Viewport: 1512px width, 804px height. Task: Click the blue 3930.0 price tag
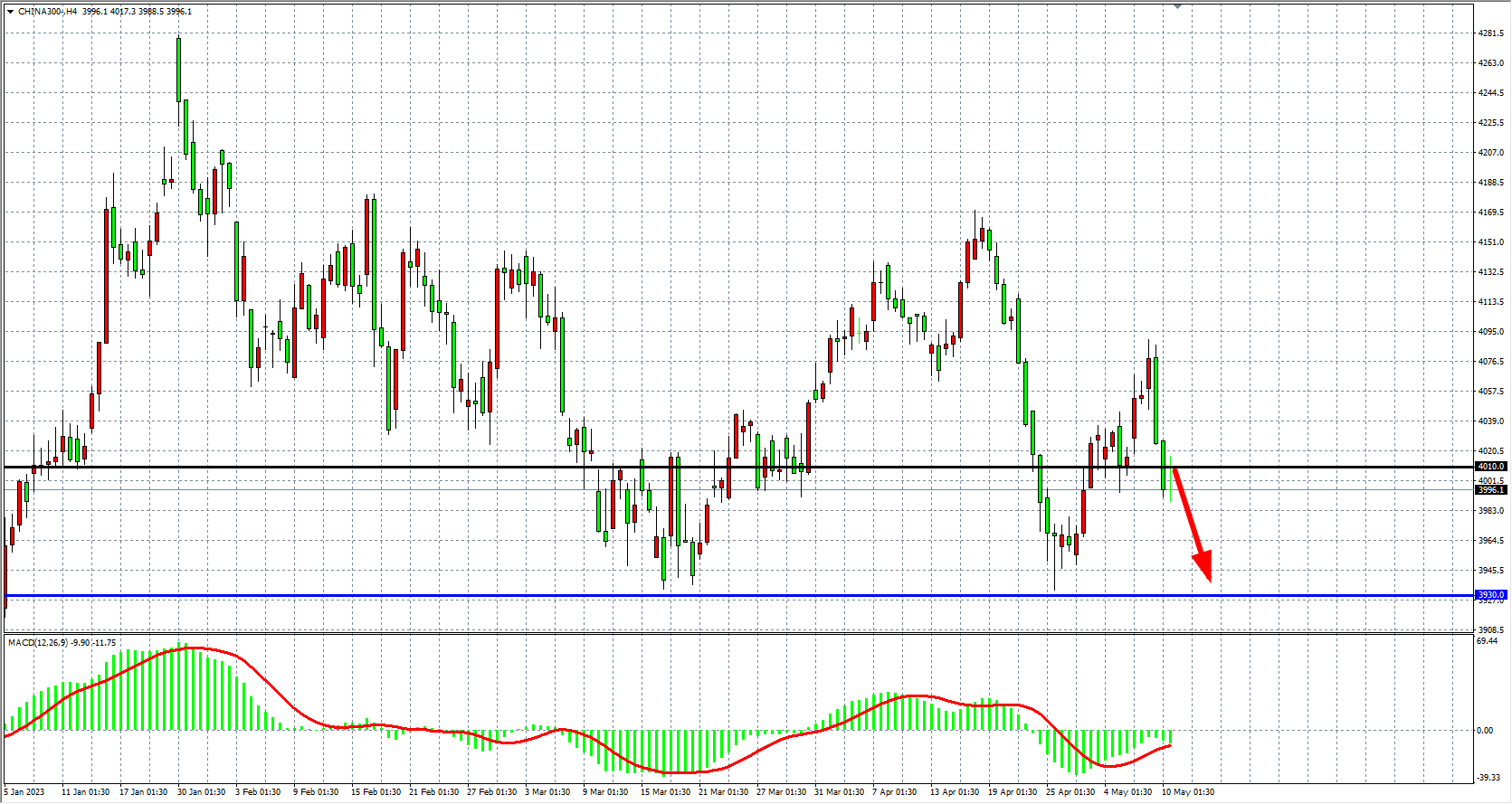tap(1490, 595)
